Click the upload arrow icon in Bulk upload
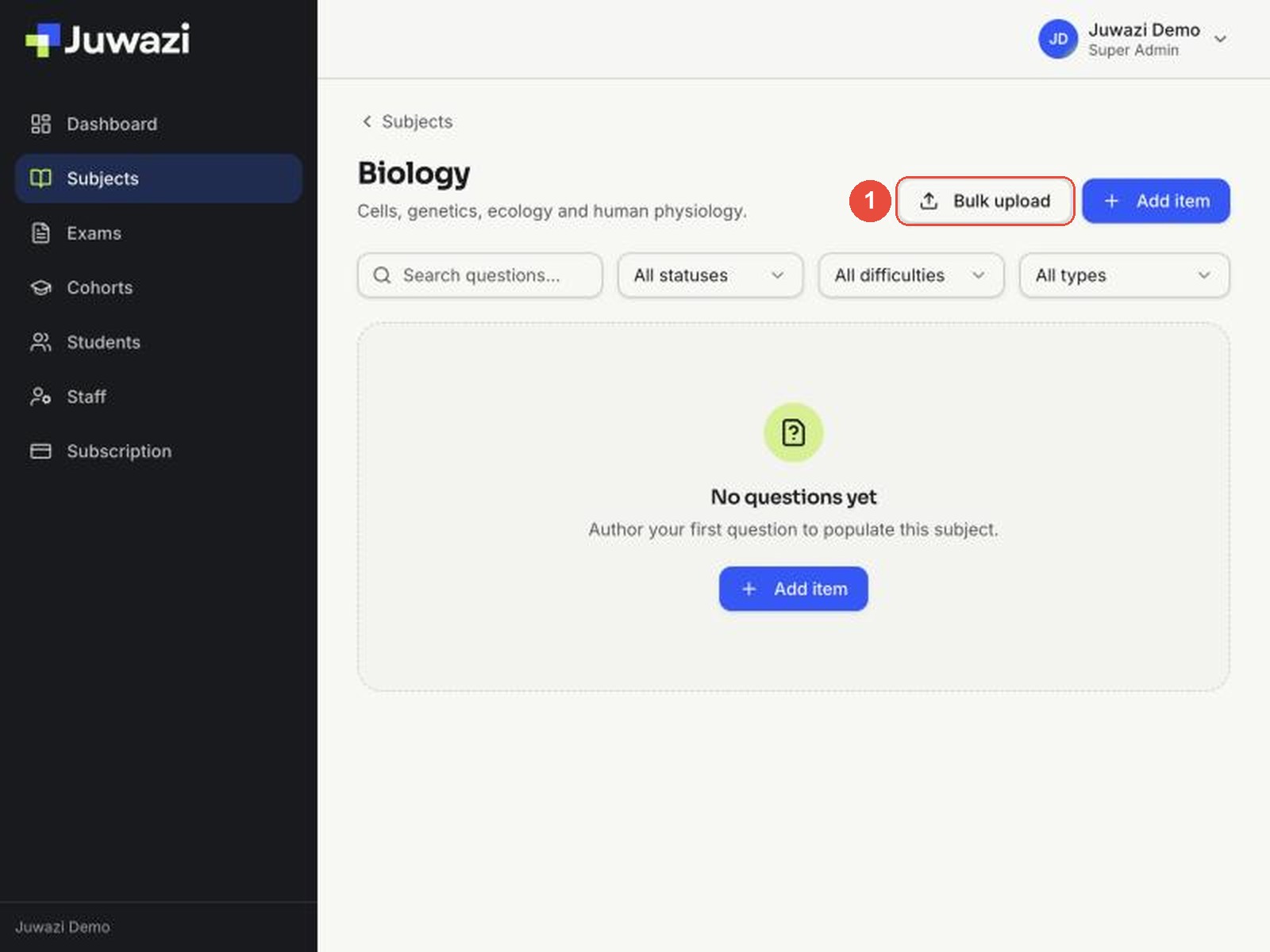Screen dimensions: 1270x952 point(929,201)
